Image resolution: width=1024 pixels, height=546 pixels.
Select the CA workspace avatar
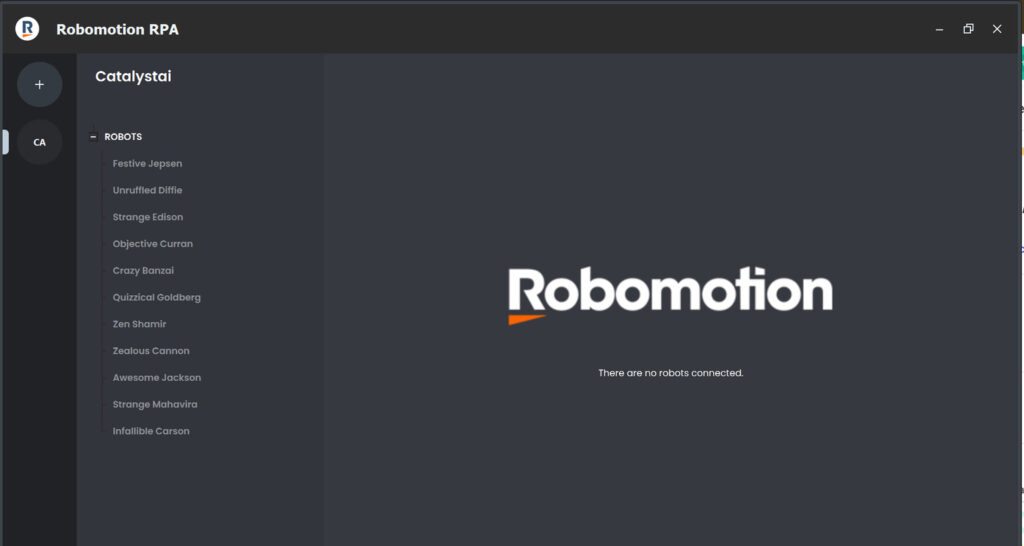(x=40, y=142)
